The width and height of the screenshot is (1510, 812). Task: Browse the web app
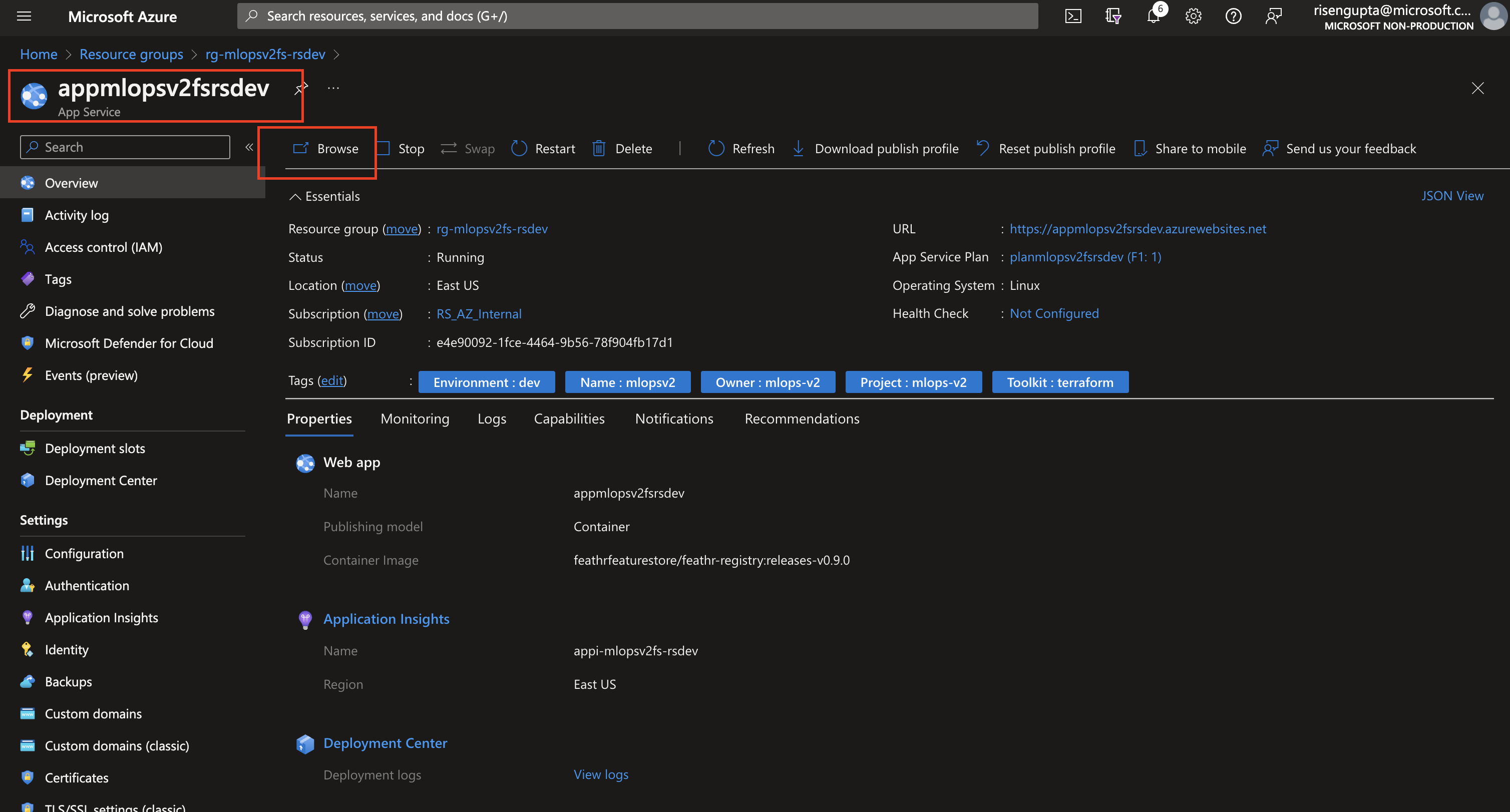point(326,149)
